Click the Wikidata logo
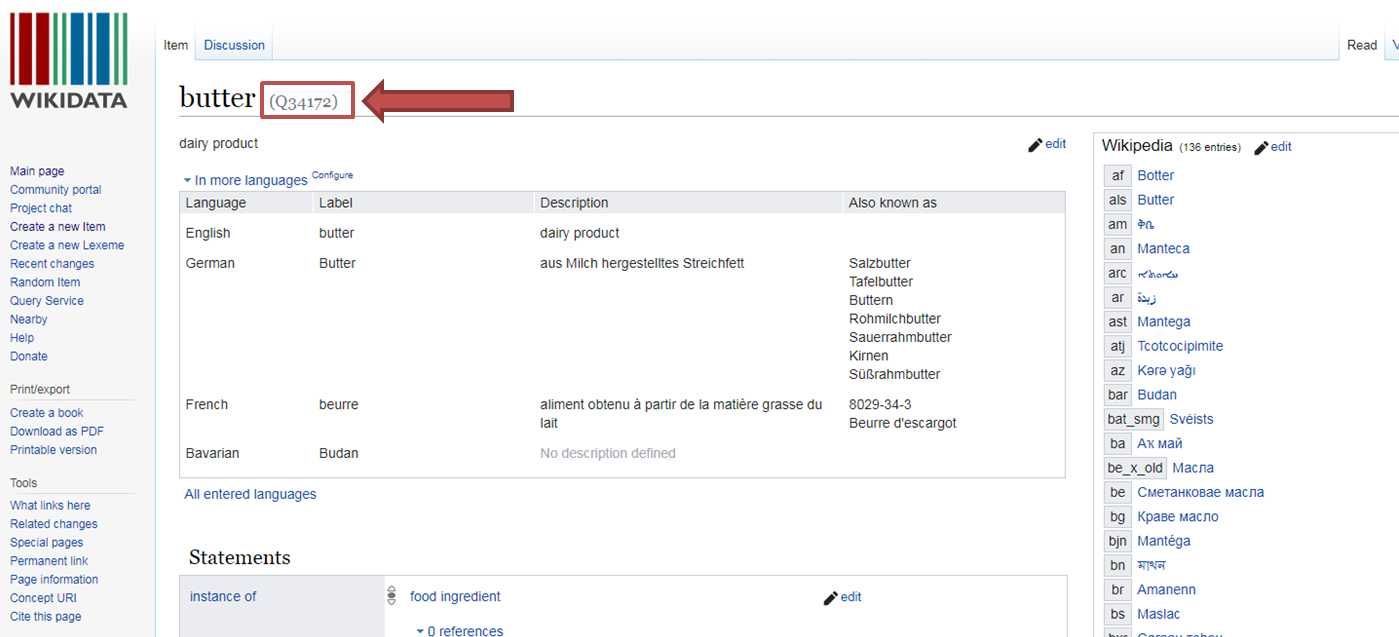Image resolution: width=1399 pixels, height=637 pixels. pyautogui.click(x=69, y=60)
